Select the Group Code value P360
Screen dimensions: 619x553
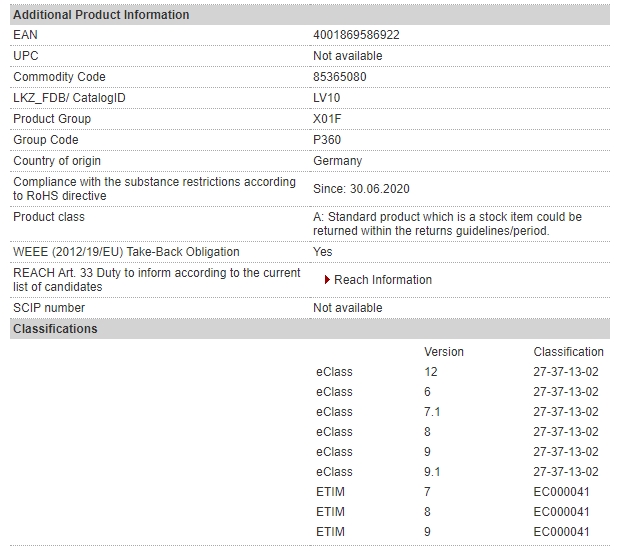coord(327,140)
